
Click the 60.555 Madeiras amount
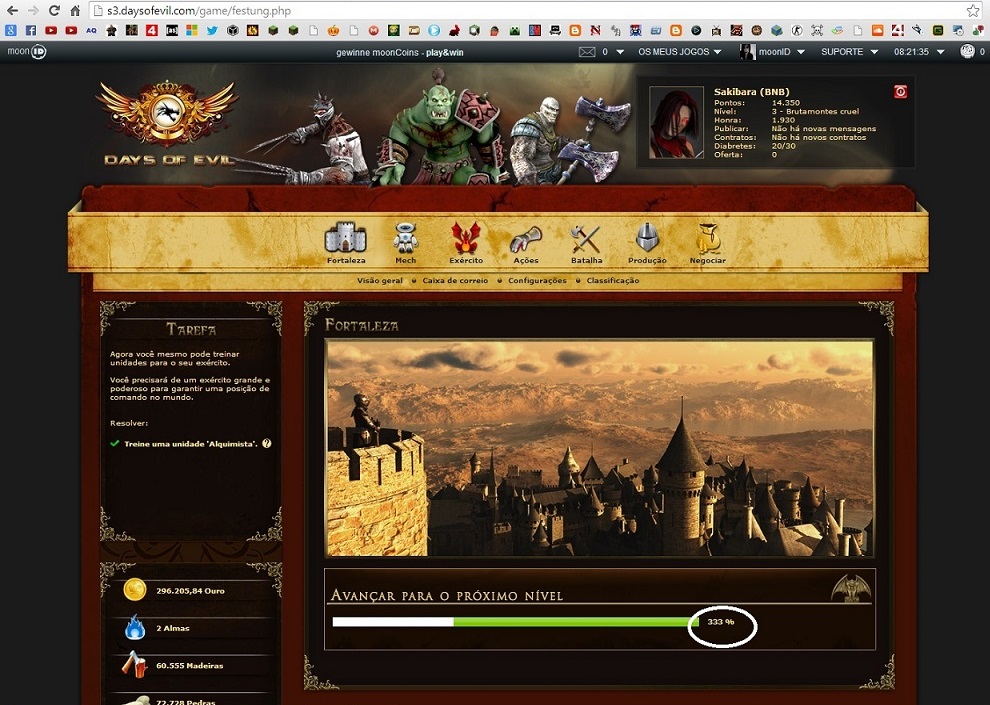(189, 665)
